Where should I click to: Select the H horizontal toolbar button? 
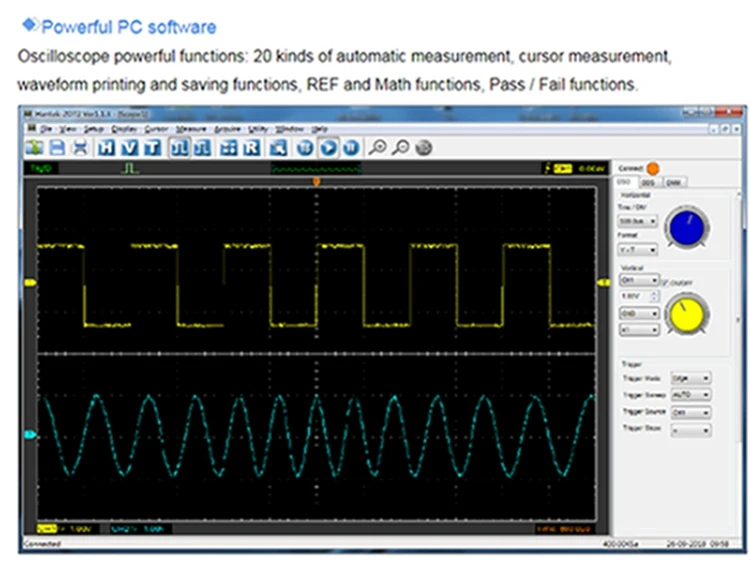point(107,147)
